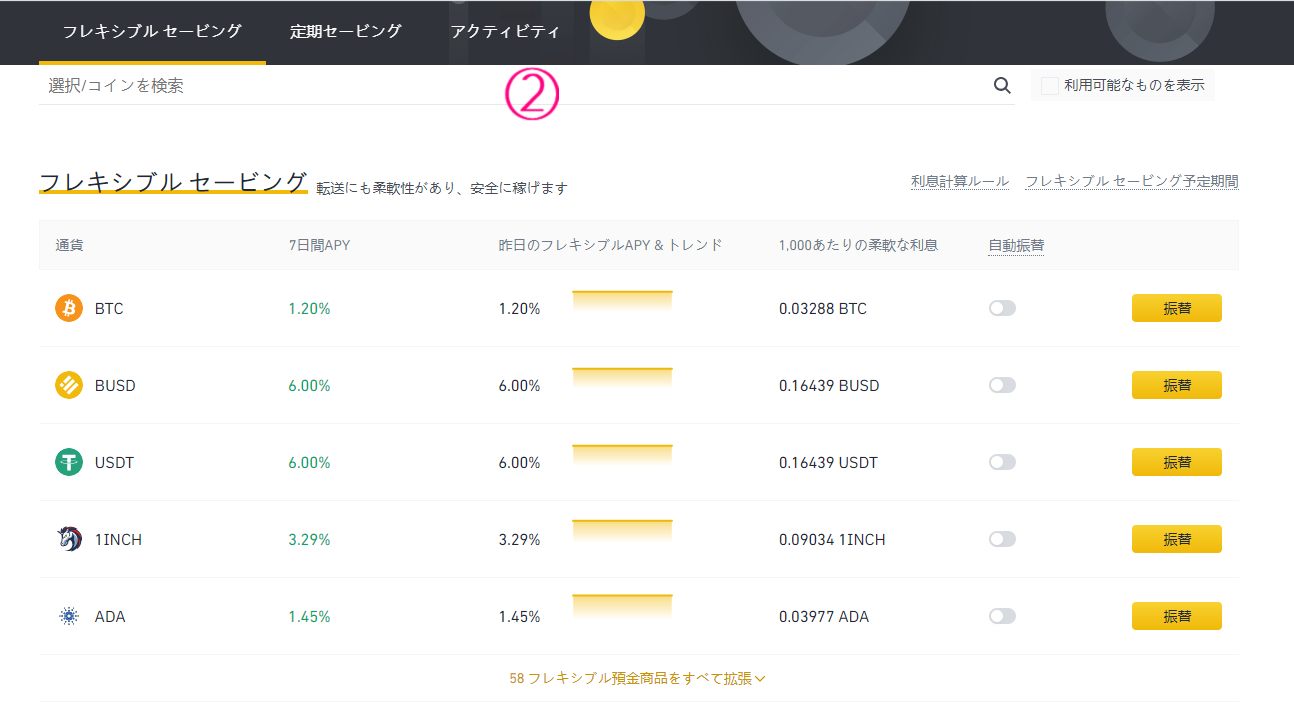Click 振替 button for 1INCH

pyautogui.click(x=1177, y=539)
